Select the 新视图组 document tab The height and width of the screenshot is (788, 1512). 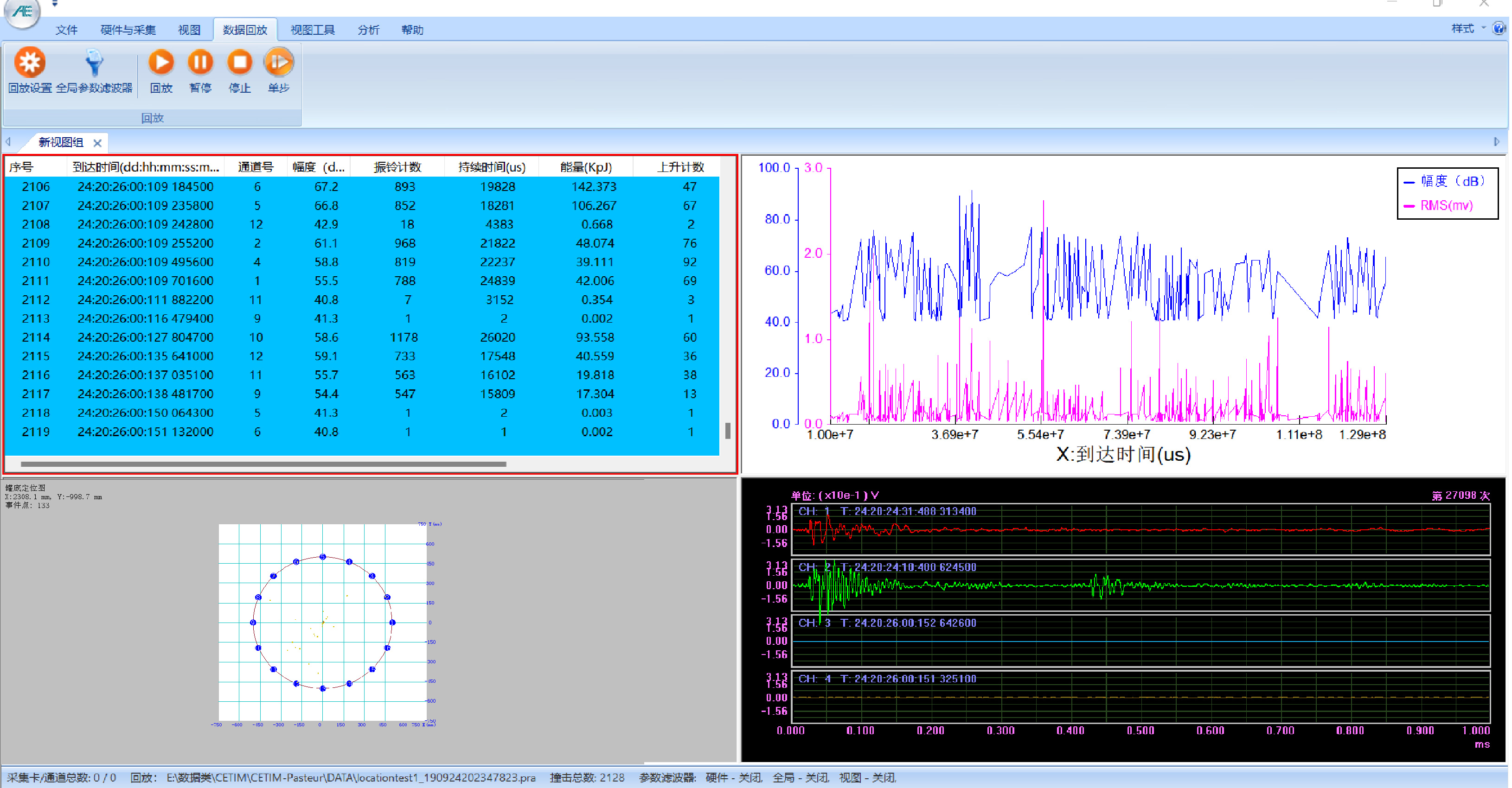60,143
